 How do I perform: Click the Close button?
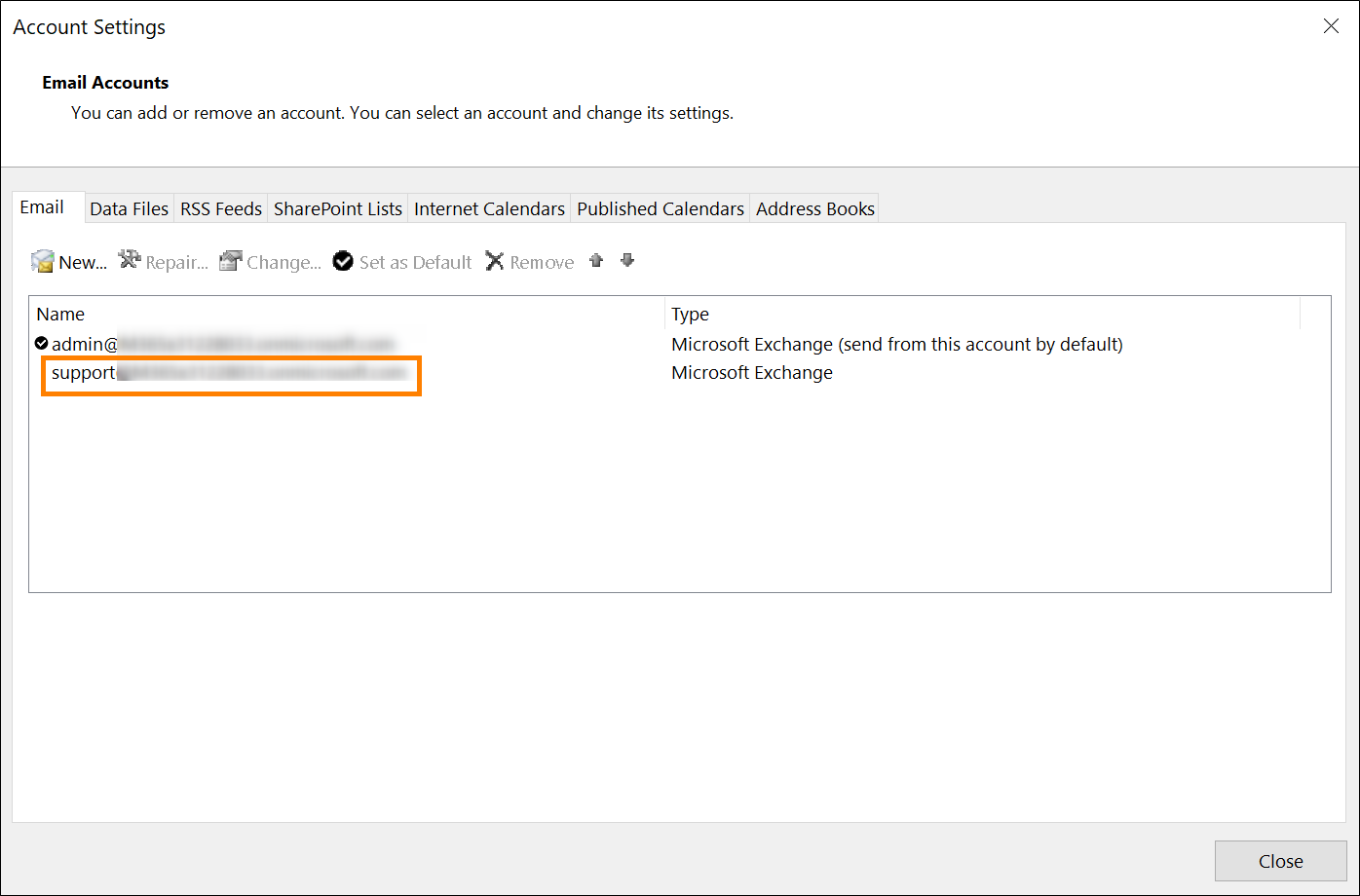coord(1280,861)
